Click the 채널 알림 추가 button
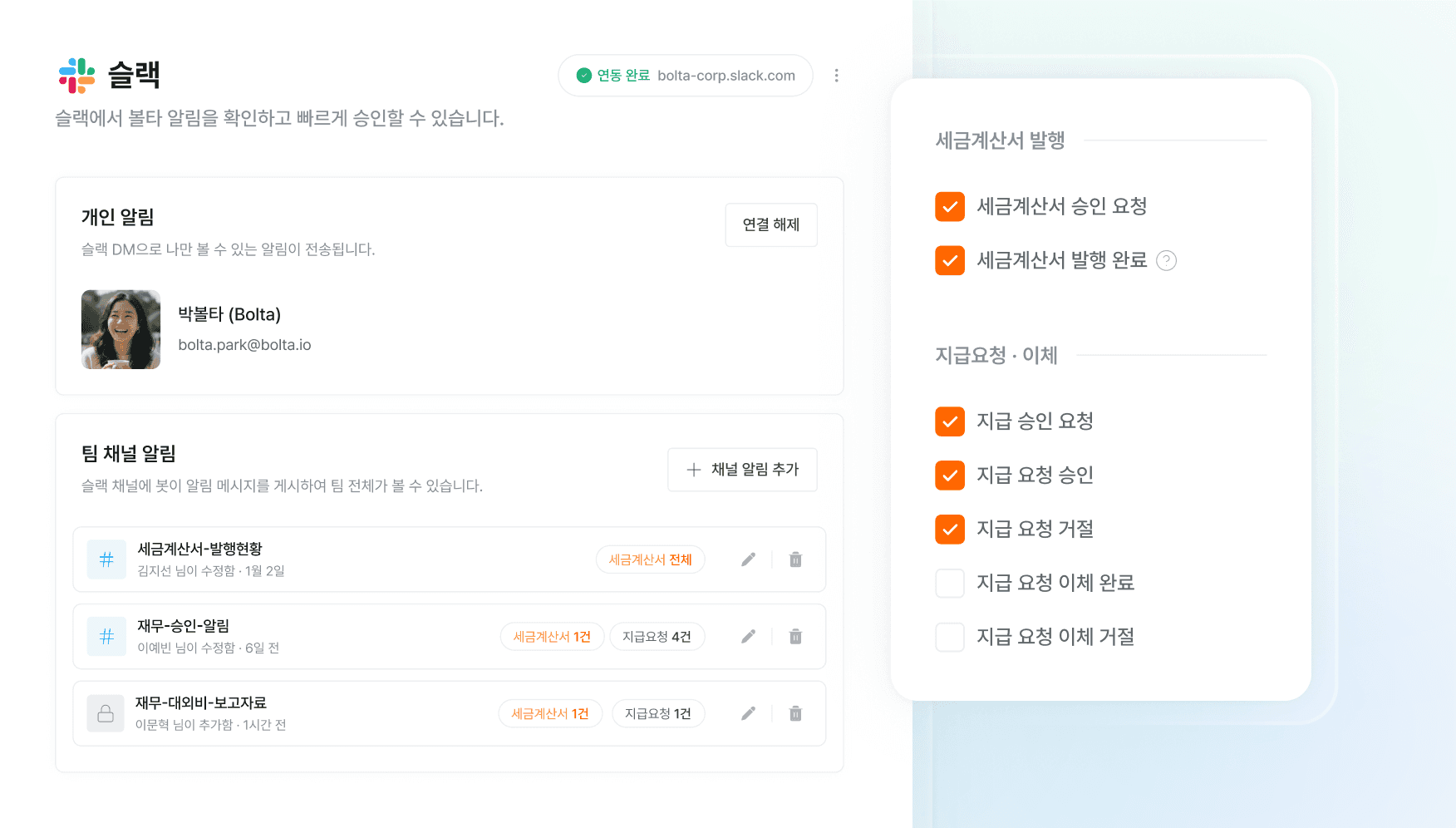Screen dimensions: 1456x828 click(742, 470)
